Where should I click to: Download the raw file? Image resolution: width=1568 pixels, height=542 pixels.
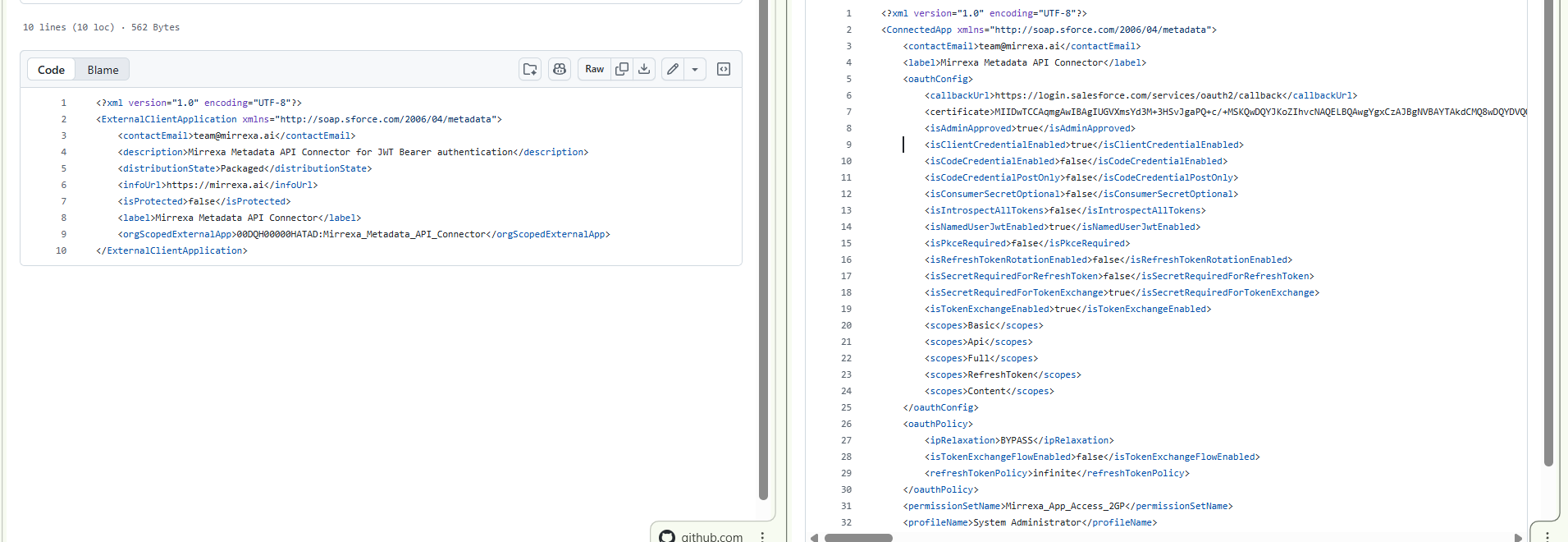tap(644, 69)
